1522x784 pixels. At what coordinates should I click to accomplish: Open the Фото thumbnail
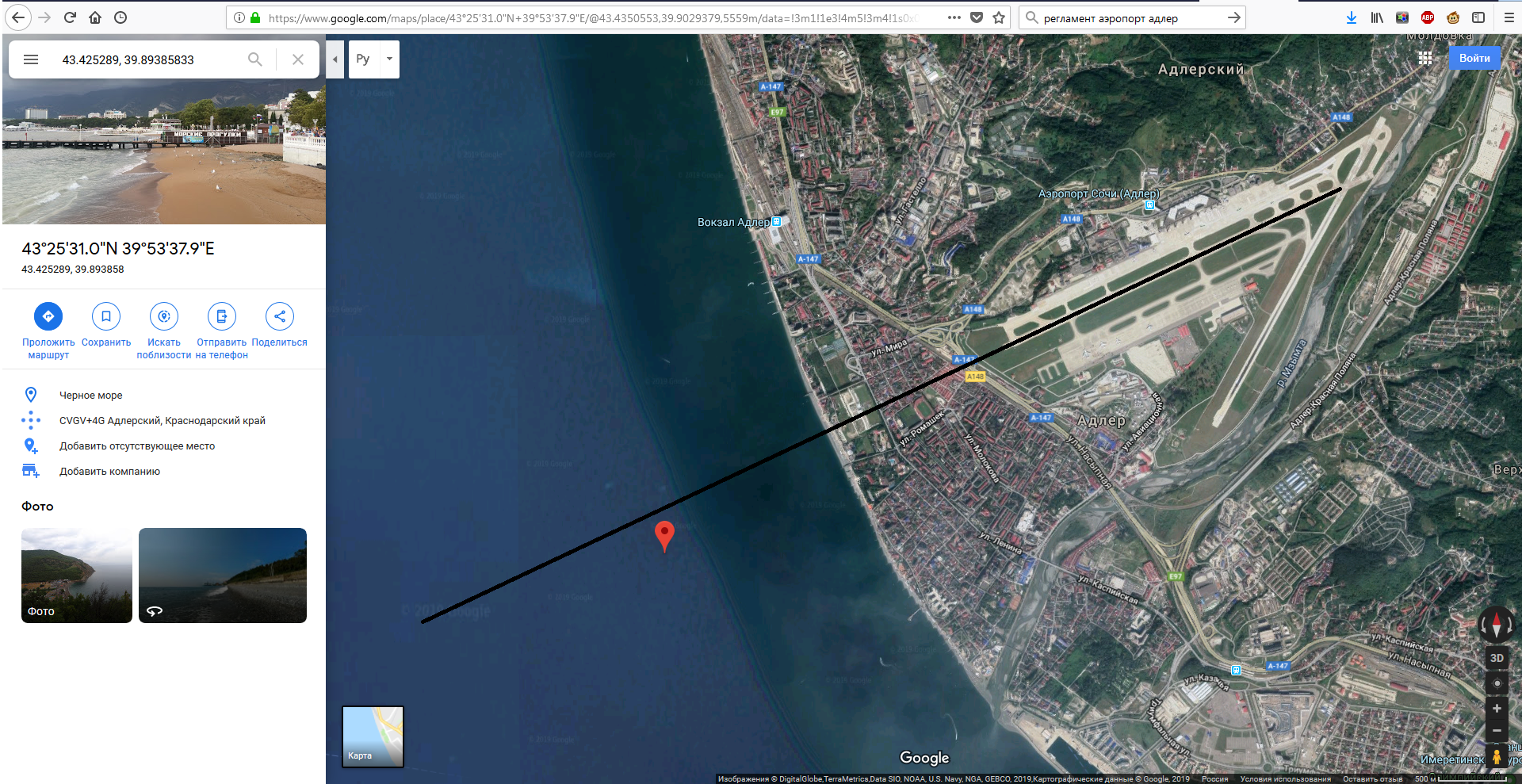pos(77,576)
